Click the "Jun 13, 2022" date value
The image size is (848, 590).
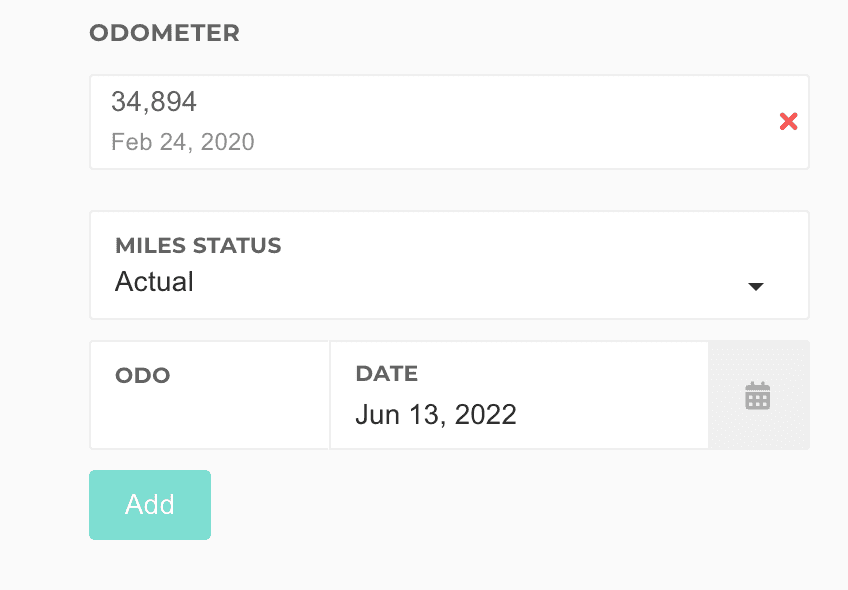click(436, 414)
